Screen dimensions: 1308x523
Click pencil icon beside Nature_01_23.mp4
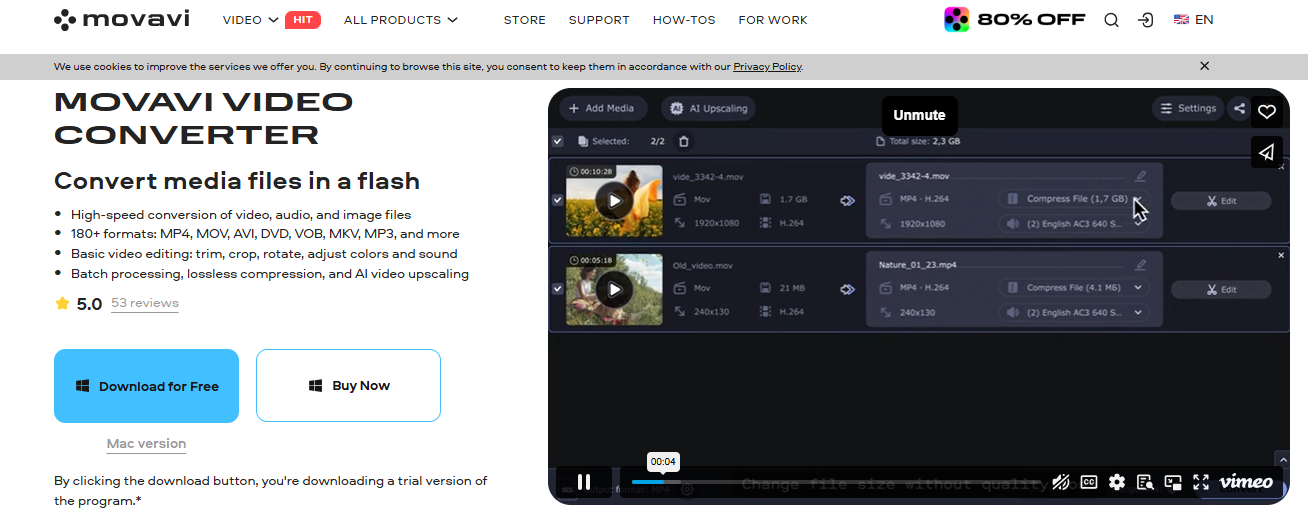tap(1141, 266)
